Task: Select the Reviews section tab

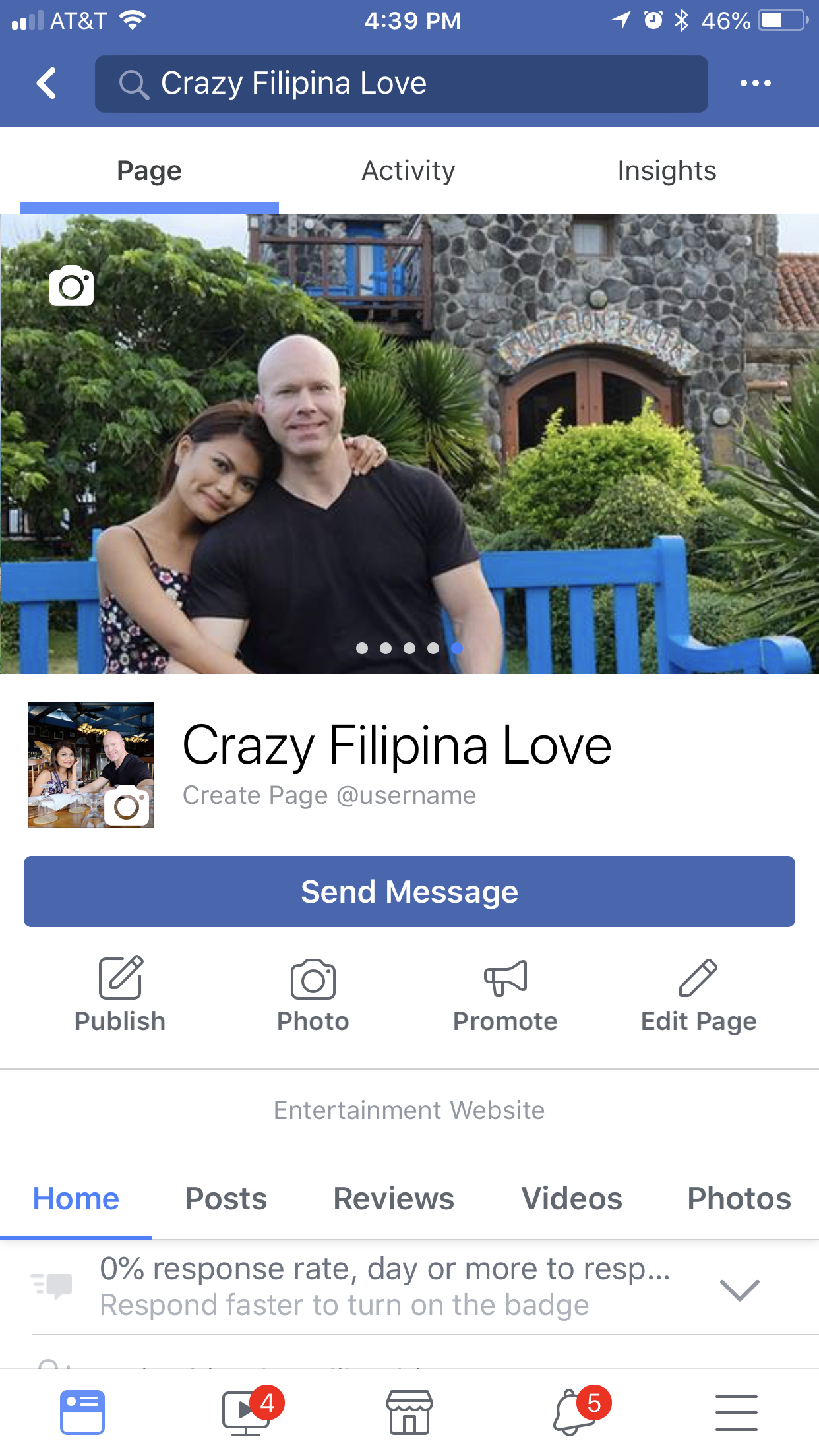Action: 394,1198
